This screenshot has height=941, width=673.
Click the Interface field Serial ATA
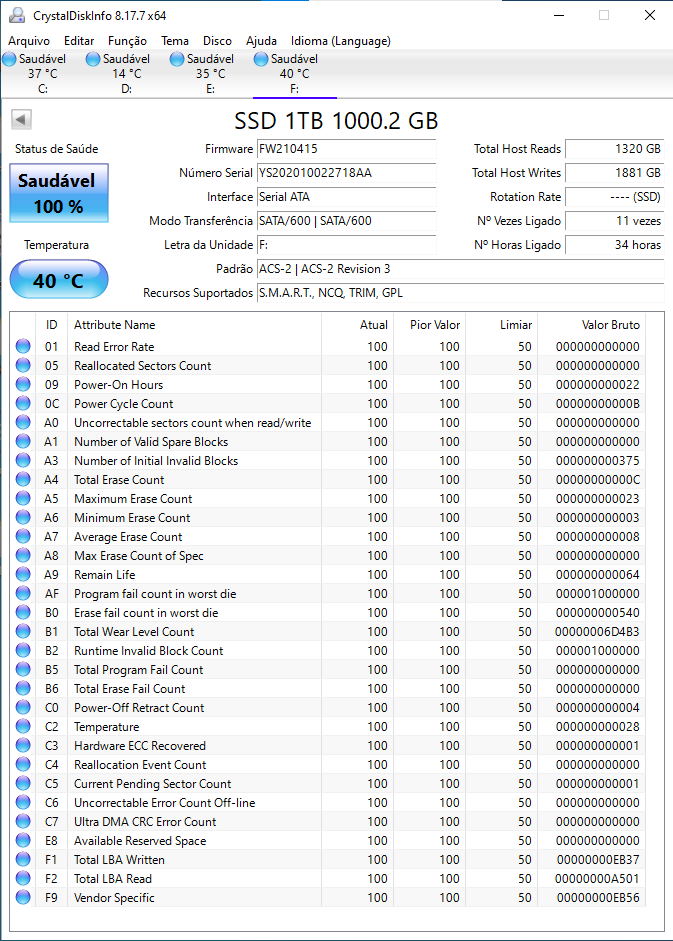point(346,197)
